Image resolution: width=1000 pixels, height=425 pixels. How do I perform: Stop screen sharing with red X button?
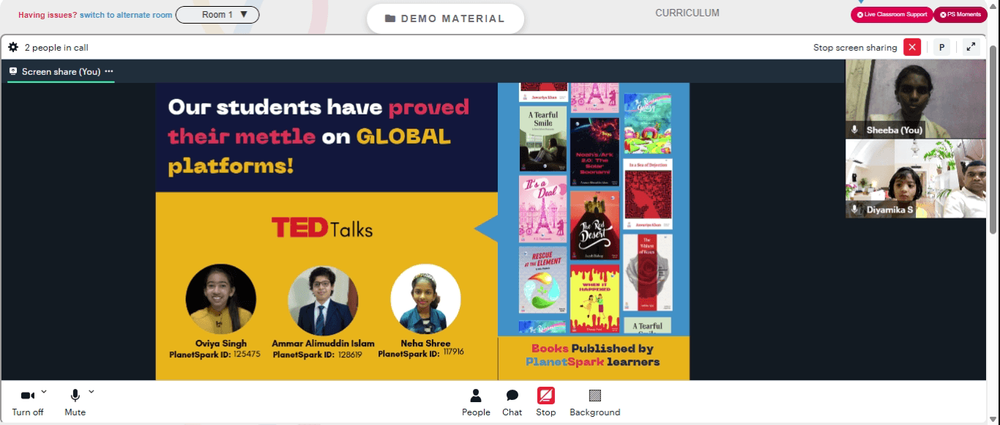[912, 47]
